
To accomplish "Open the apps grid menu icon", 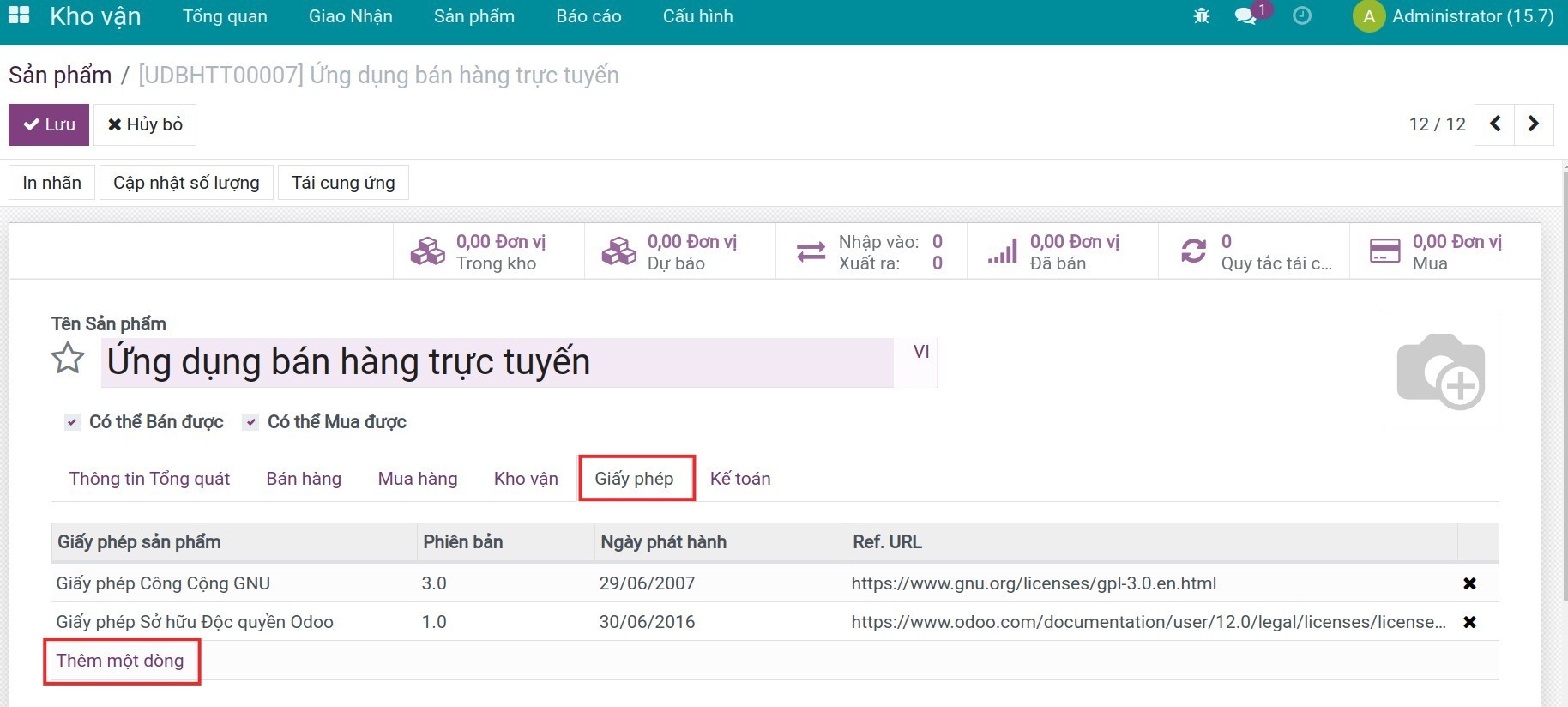I will tap(19, 15).
